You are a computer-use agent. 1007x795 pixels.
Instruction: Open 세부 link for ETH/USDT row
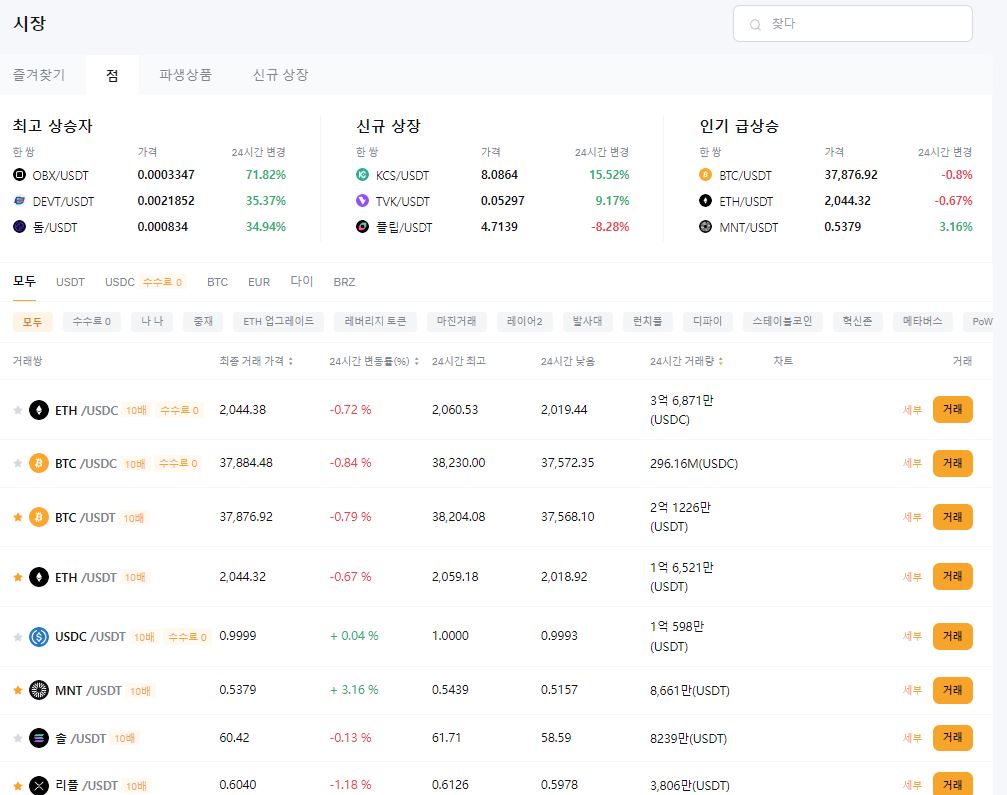[912, 577]
